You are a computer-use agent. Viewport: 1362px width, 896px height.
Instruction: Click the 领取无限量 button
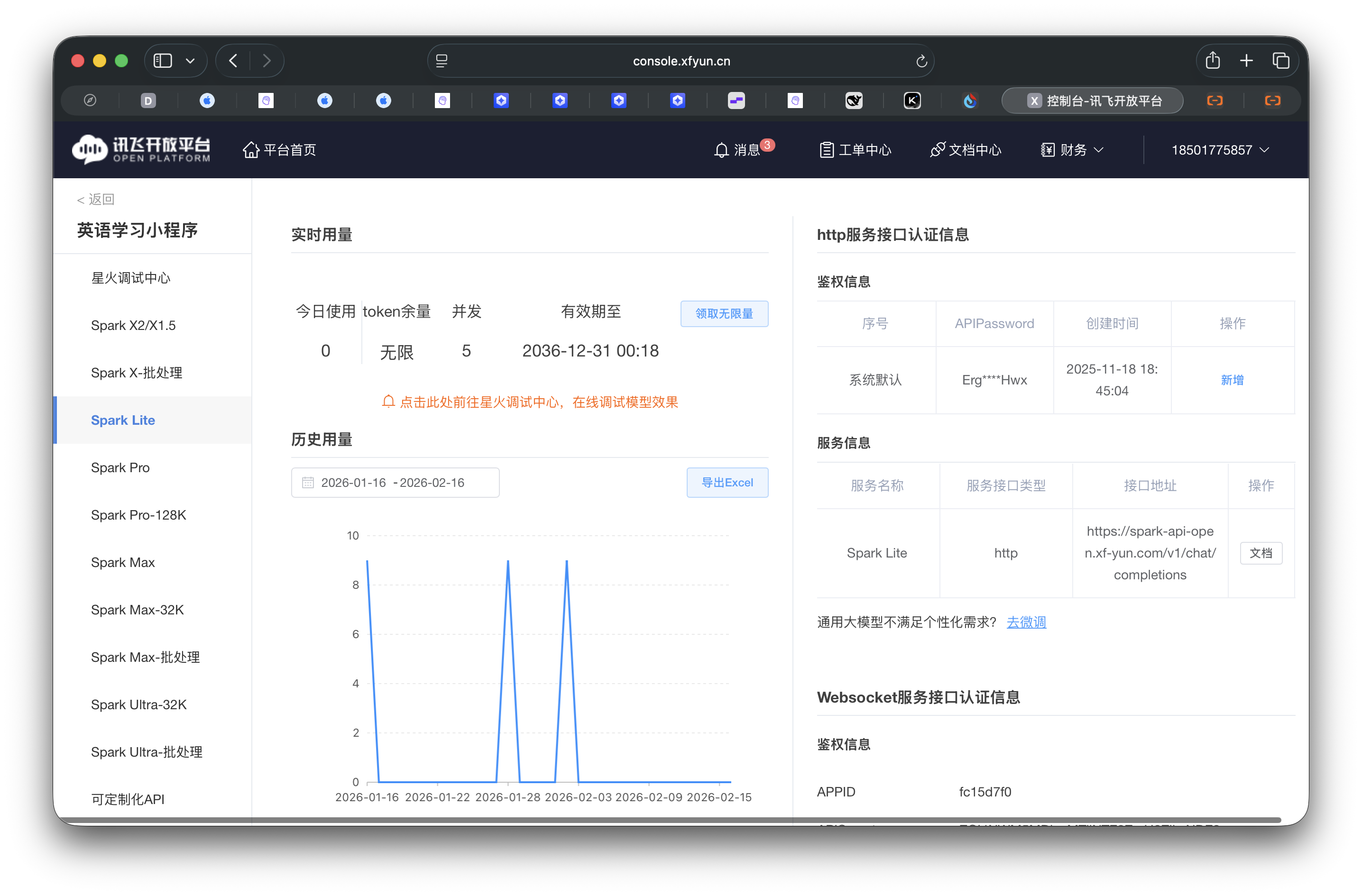click(724, 313)
